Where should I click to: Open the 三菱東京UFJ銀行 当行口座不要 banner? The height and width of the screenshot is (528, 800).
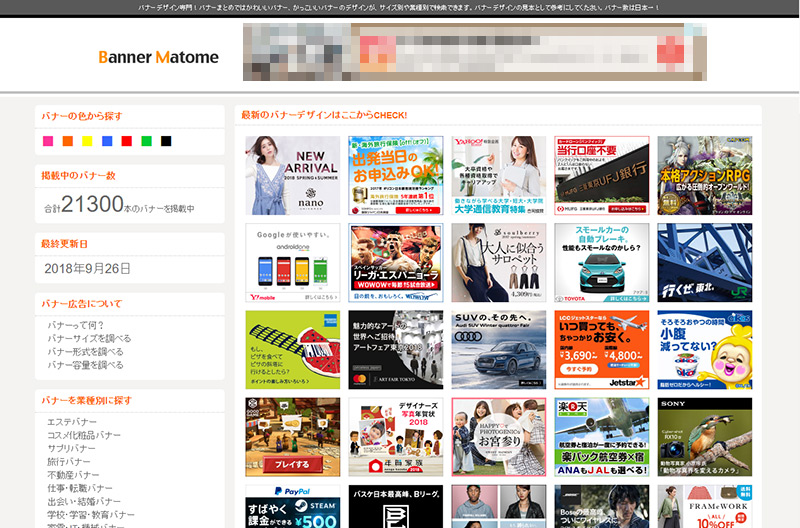pyautogui.click(x=602, y=175)
